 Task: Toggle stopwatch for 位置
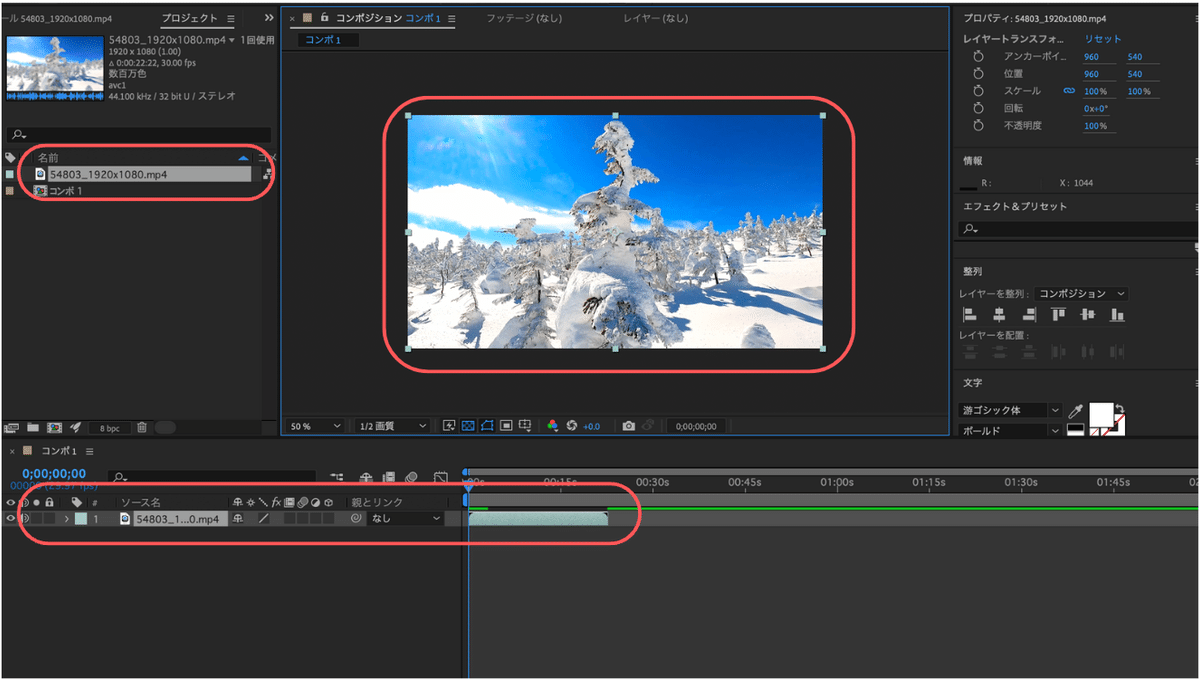point(979,74)
